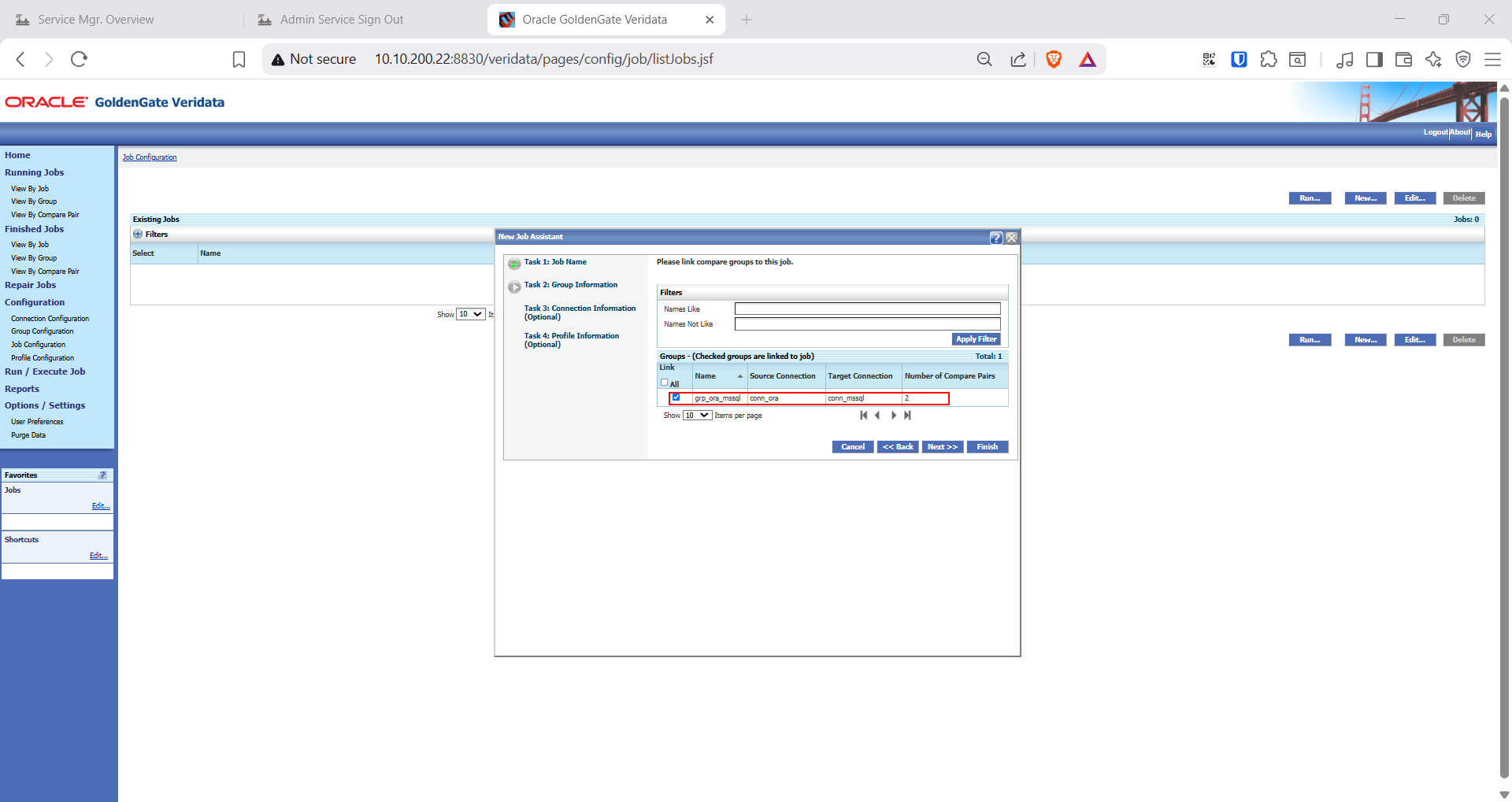Click Finish in the job assistant

988,447
